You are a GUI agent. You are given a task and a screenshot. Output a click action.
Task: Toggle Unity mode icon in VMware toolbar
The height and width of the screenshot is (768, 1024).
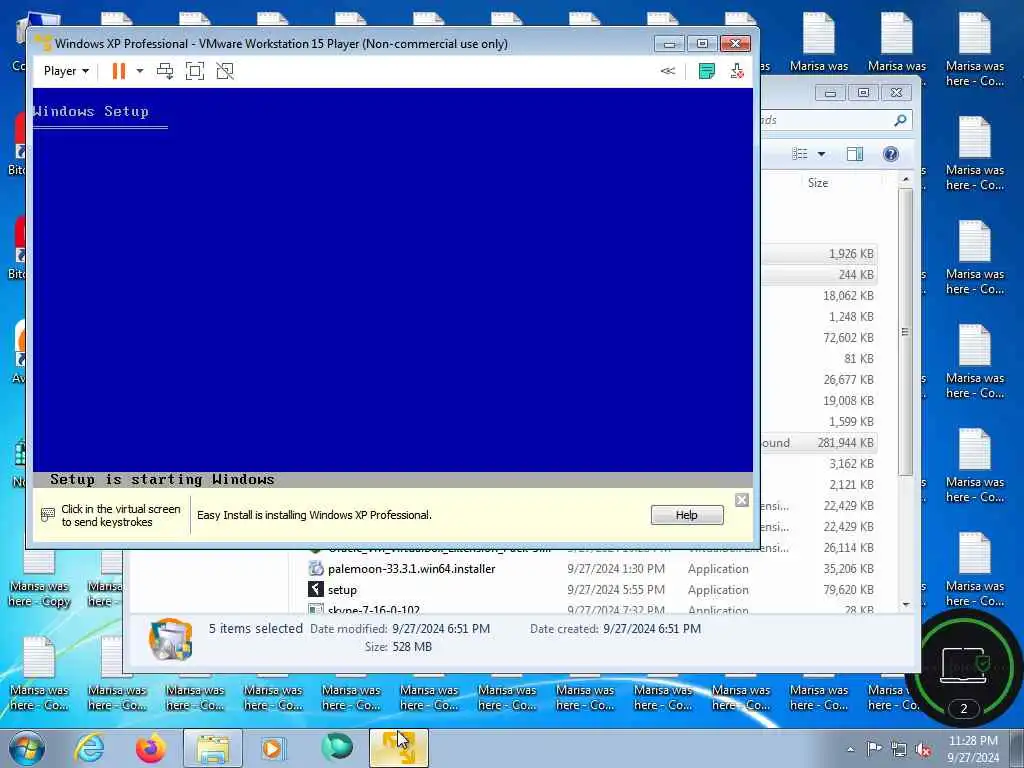[225, 71]
